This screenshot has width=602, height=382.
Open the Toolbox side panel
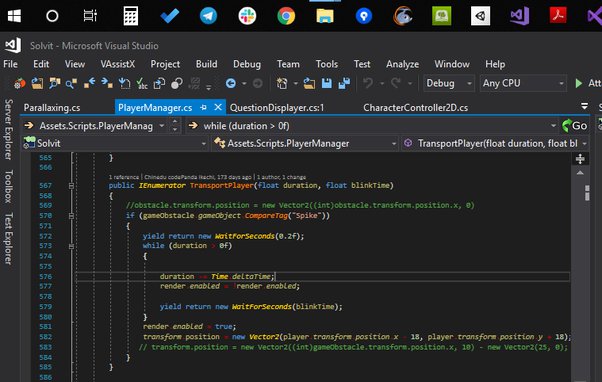click(8, 186)
